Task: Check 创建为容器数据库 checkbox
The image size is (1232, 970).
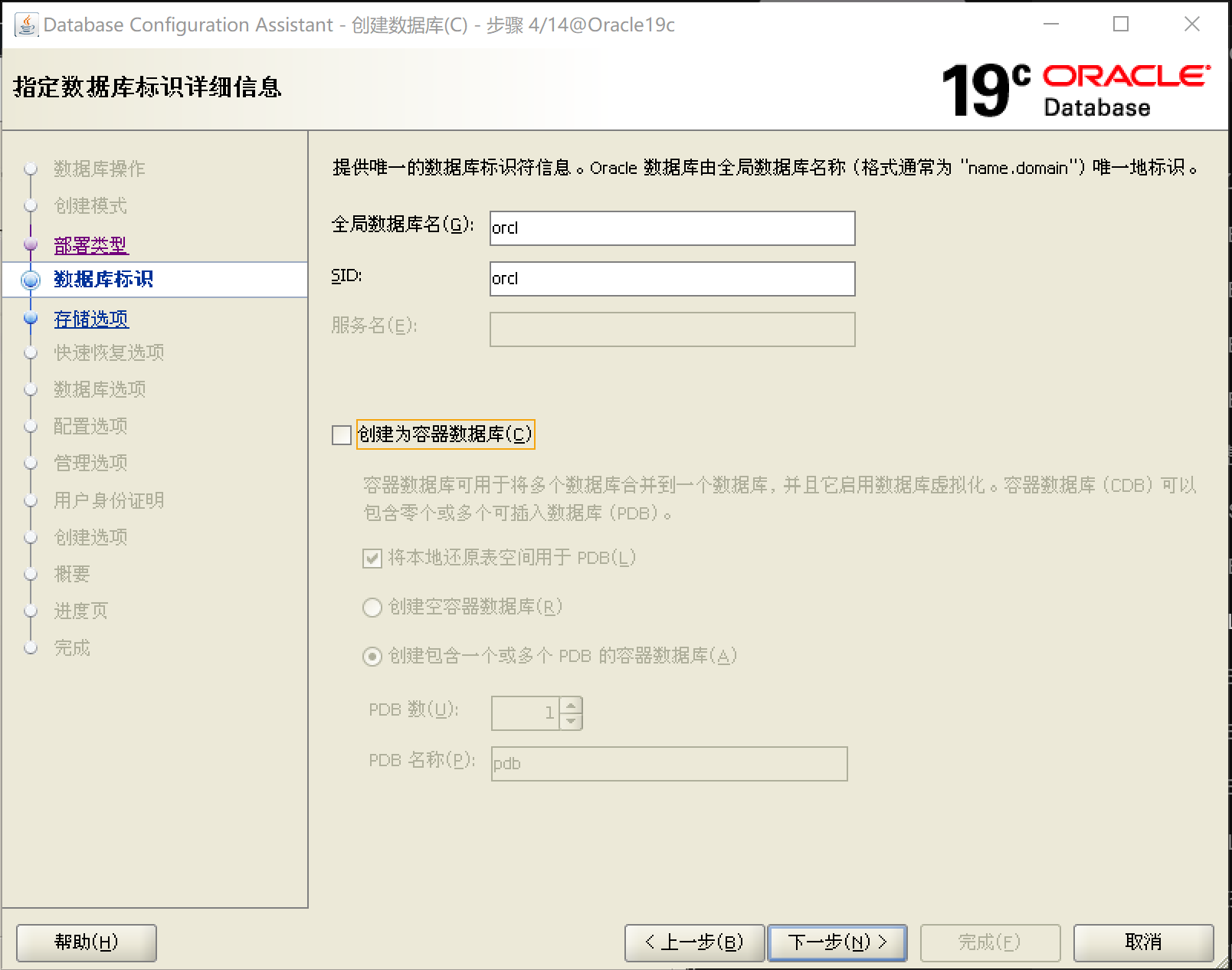Action: click(x=342, y=434)
